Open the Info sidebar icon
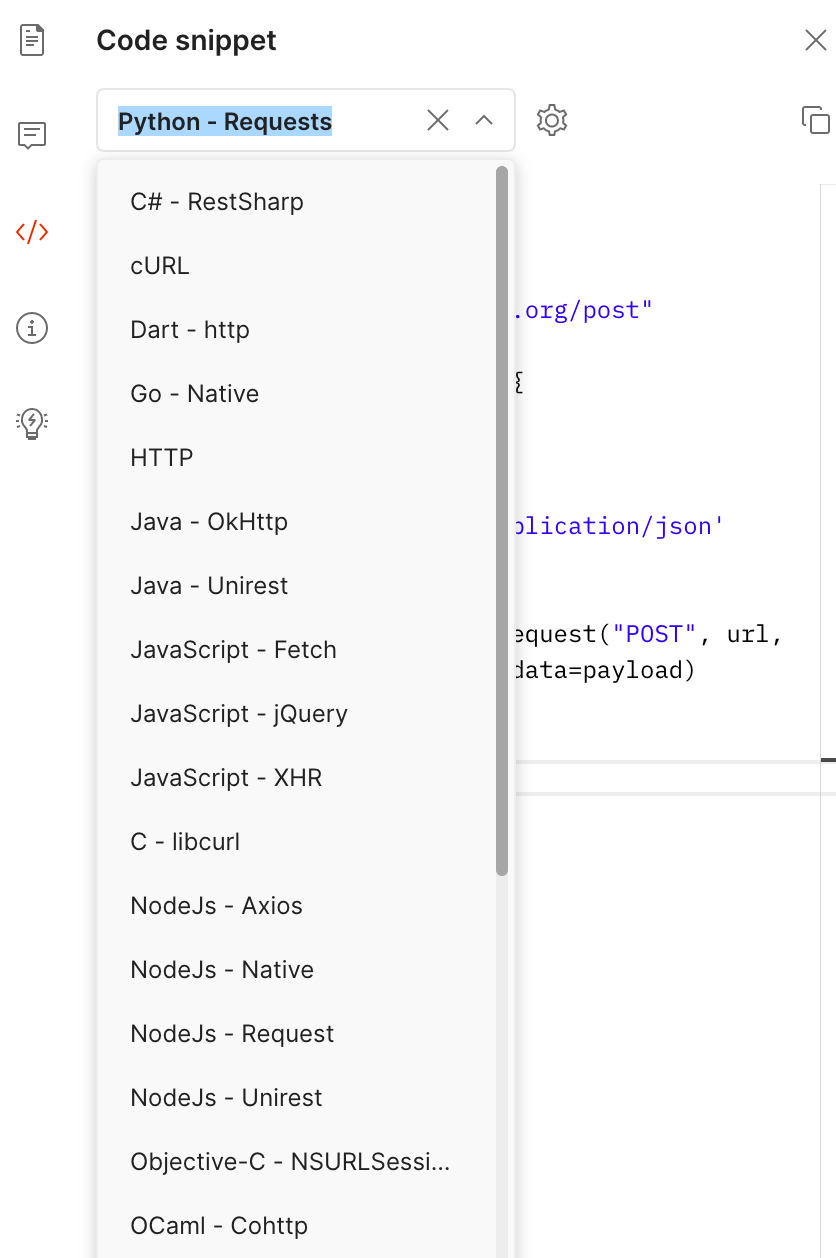The image size is (836, 1258). pos(32,327)
